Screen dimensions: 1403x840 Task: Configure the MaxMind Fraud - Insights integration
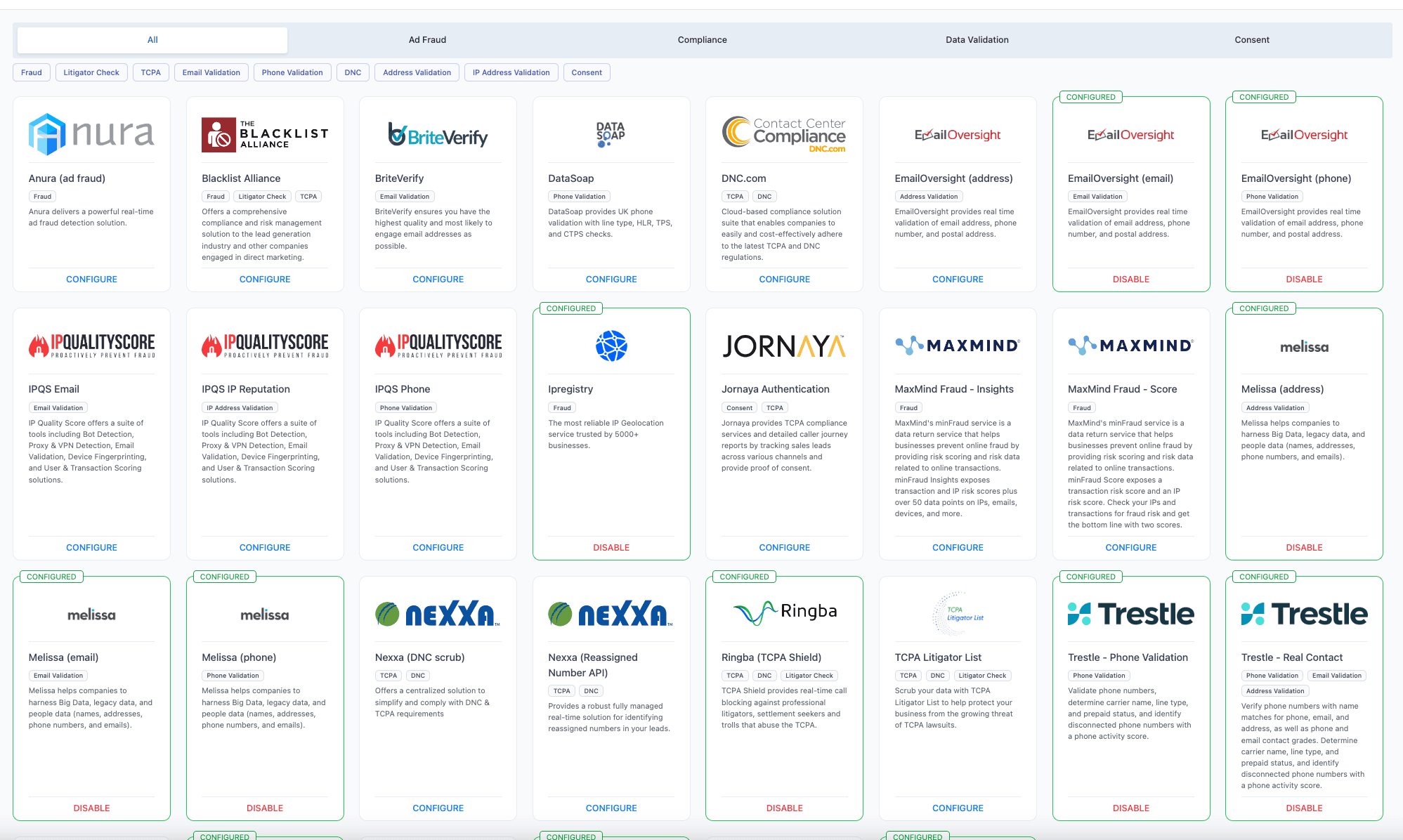(x=958, y=548)
